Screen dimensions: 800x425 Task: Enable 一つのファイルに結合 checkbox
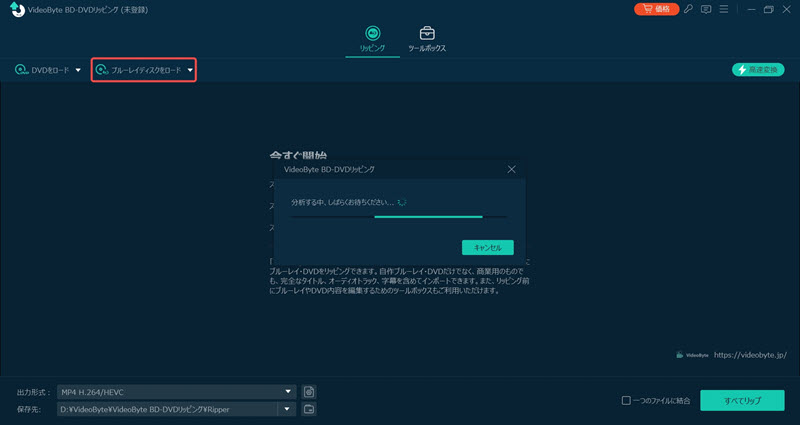coord(626,401)
